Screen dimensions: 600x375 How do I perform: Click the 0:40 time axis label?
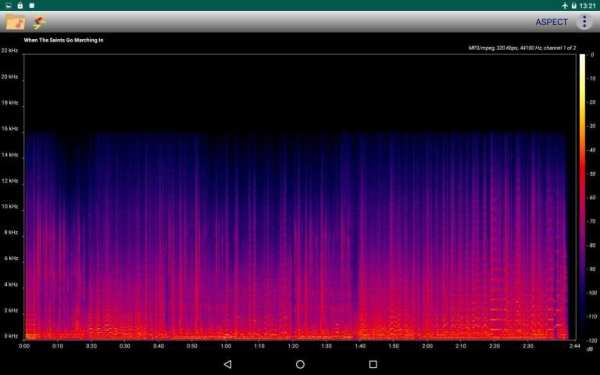[x=158, y=346]
